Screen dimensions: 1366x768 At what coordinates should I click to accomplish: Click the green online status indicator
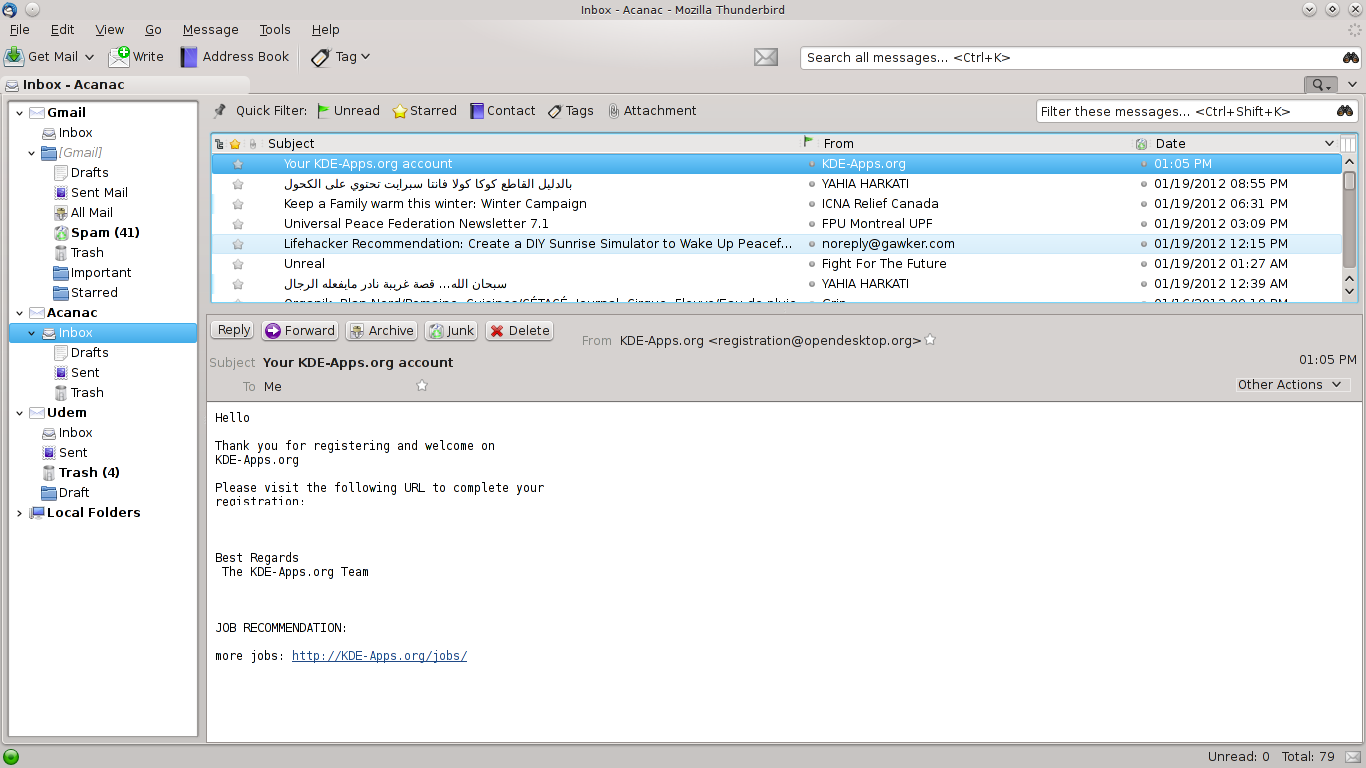tap(11, 757)
